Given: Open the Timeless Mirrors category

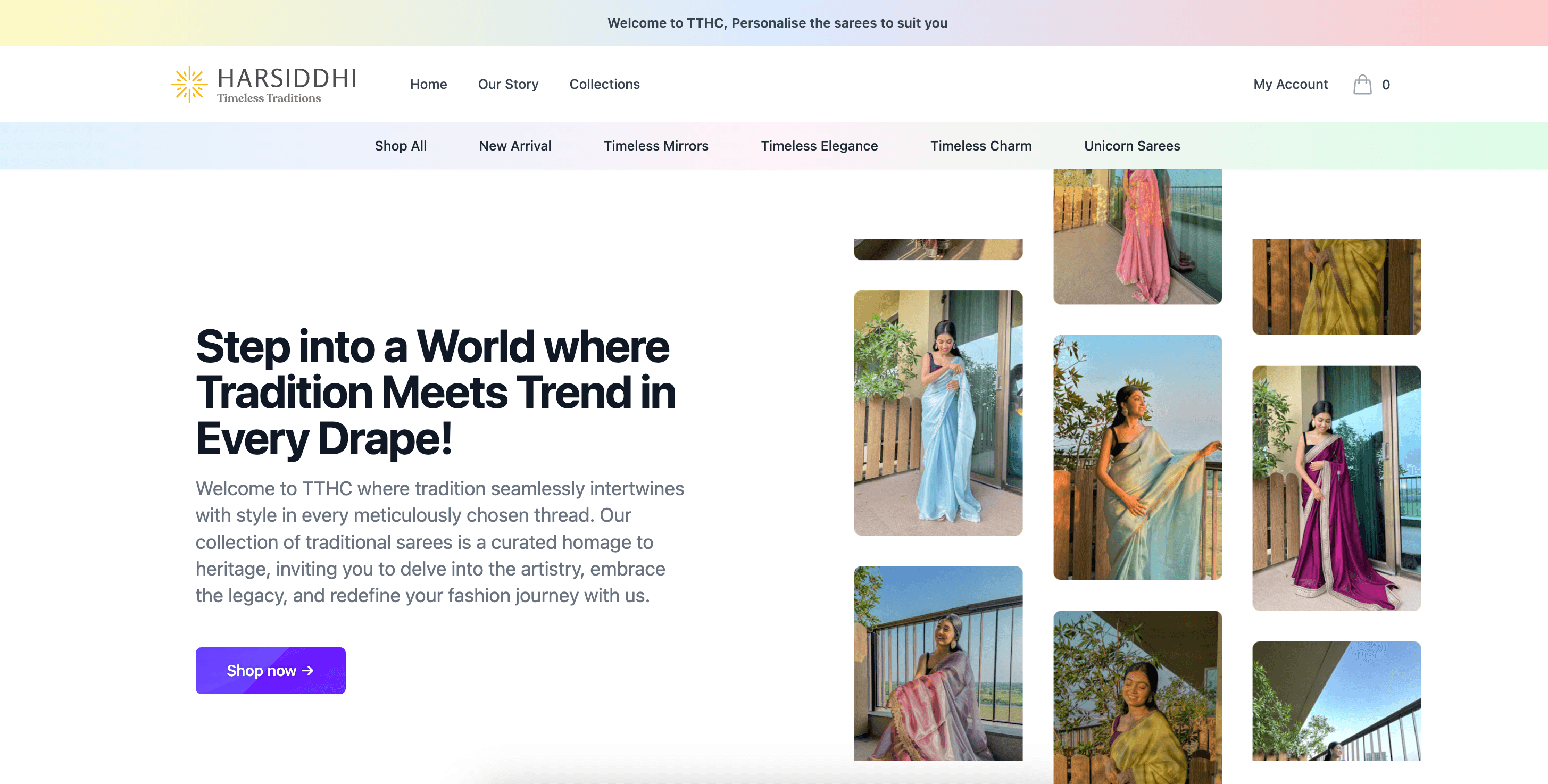Looking at the screenshot, I should tap(655, 146).
